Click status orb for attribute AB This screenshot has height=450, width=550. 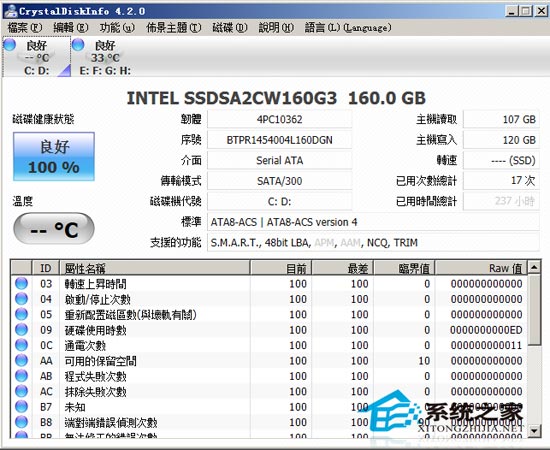coord(21,376)
